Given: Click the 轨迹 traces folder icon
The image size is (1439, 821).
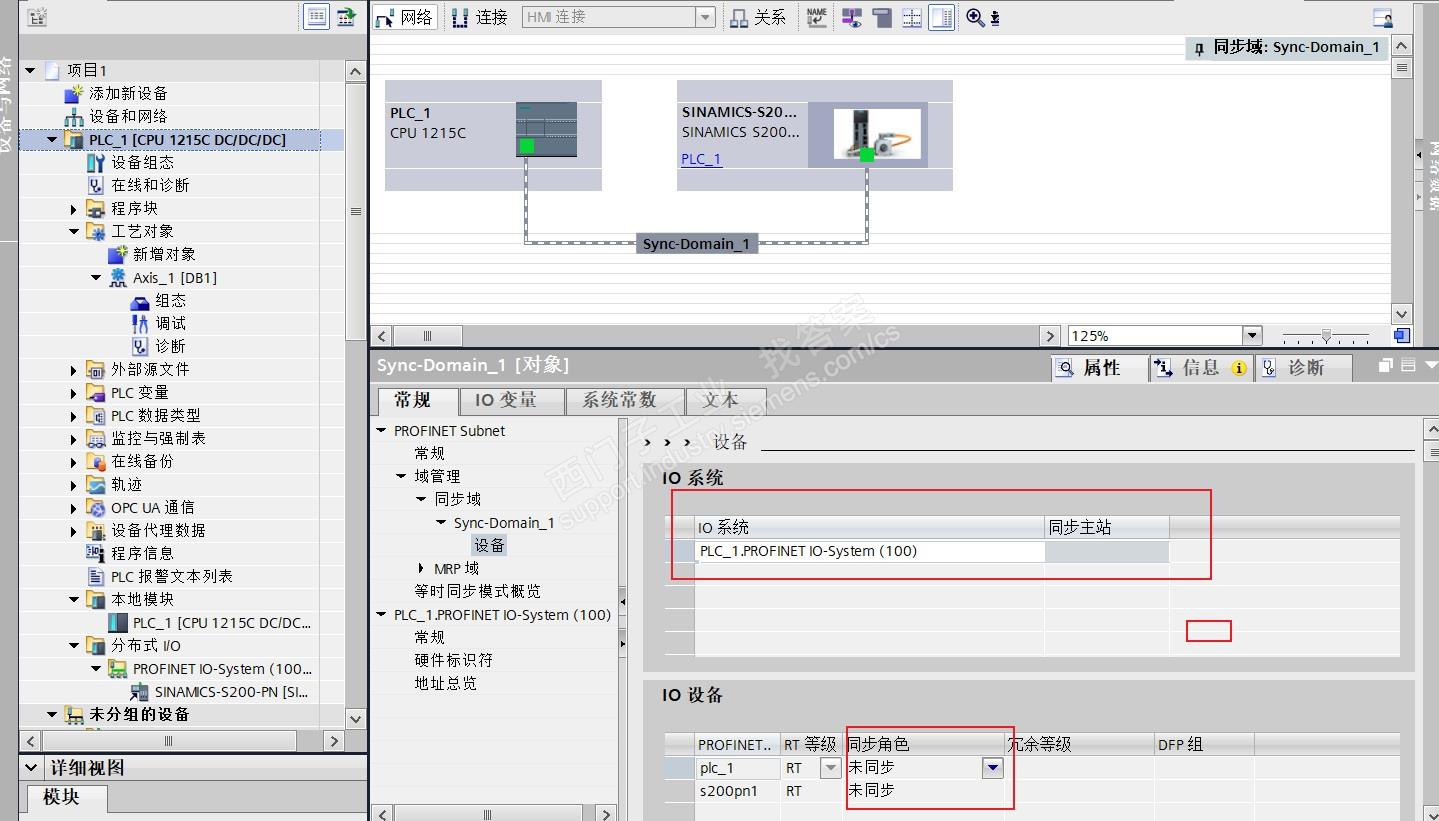Looking at the screenshot, I should (x=96, y=485).
